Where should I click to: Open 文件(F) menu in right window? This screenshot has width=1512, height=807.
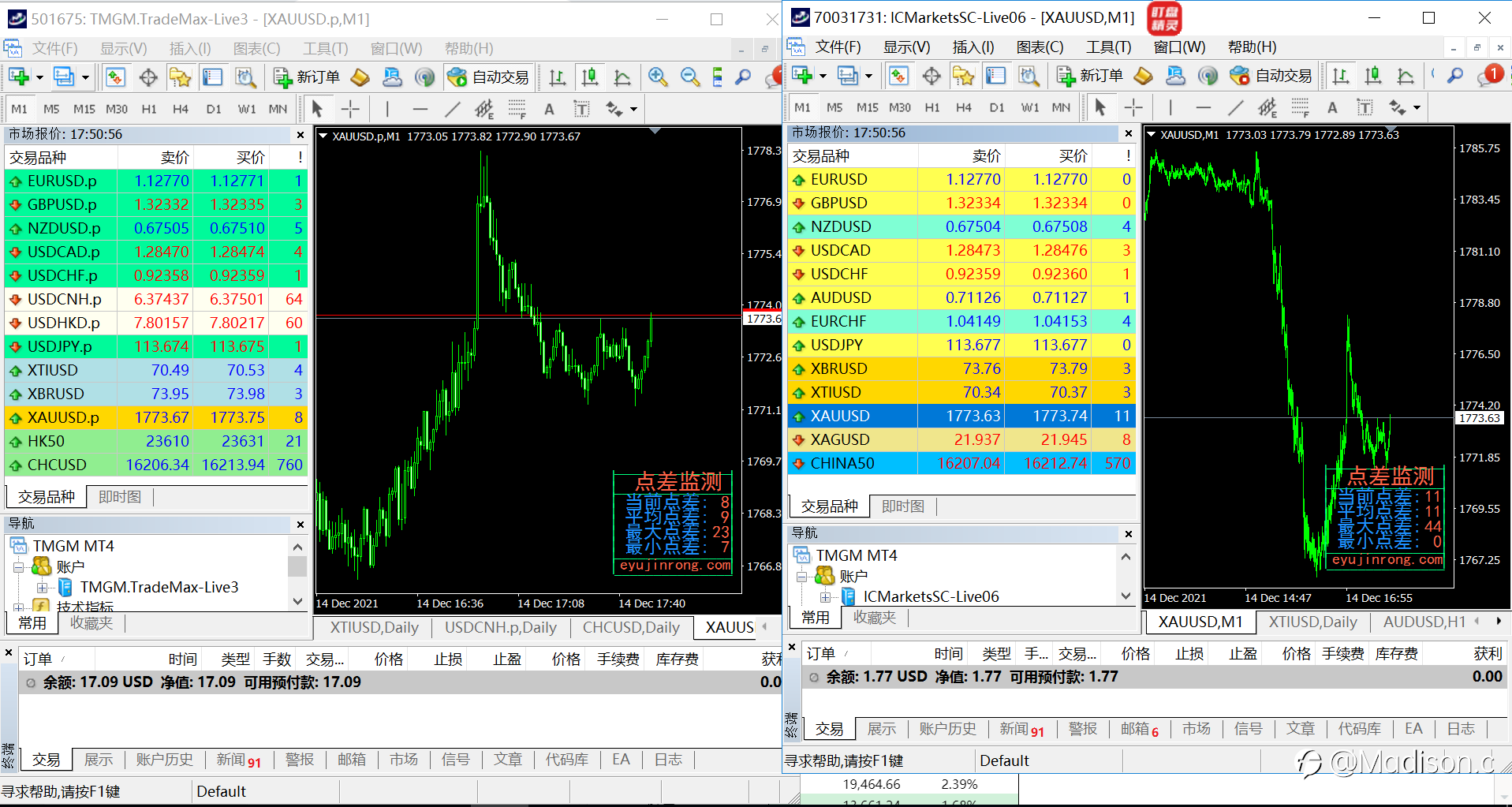tap(838, 47)
